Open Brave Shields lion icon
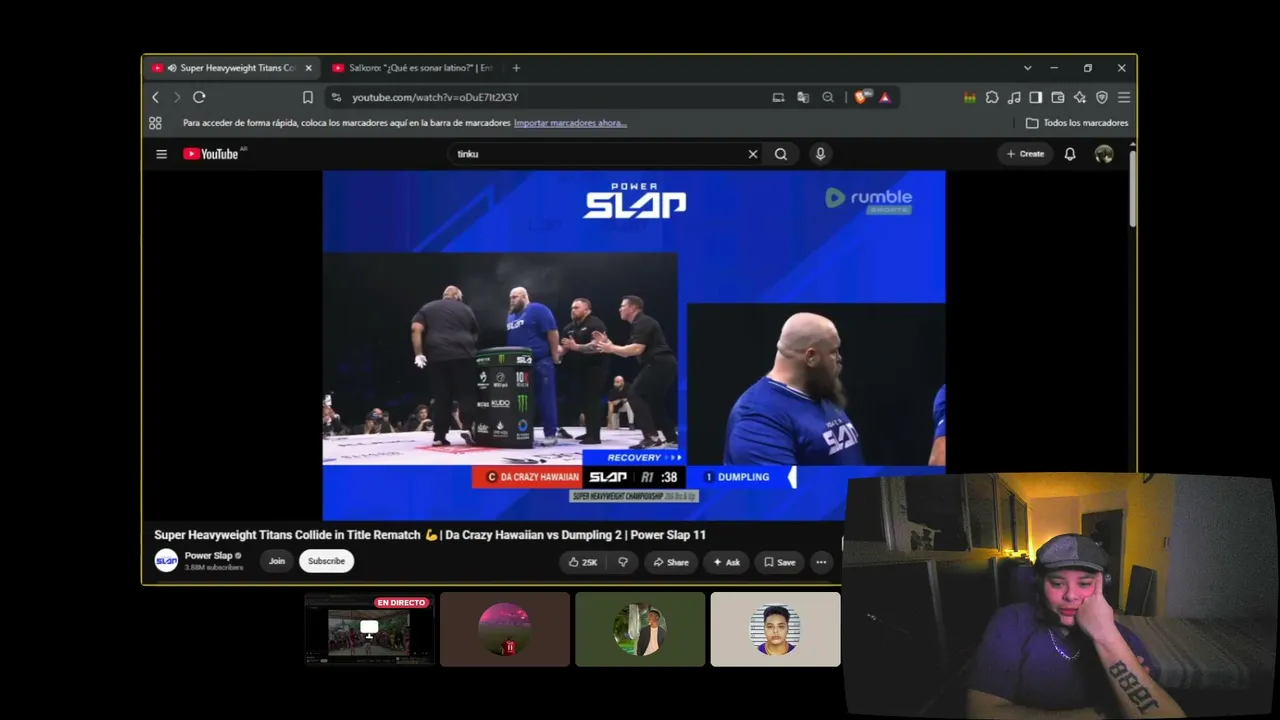Viewport: 1280px width, 720px height. (x=861, y=97)
